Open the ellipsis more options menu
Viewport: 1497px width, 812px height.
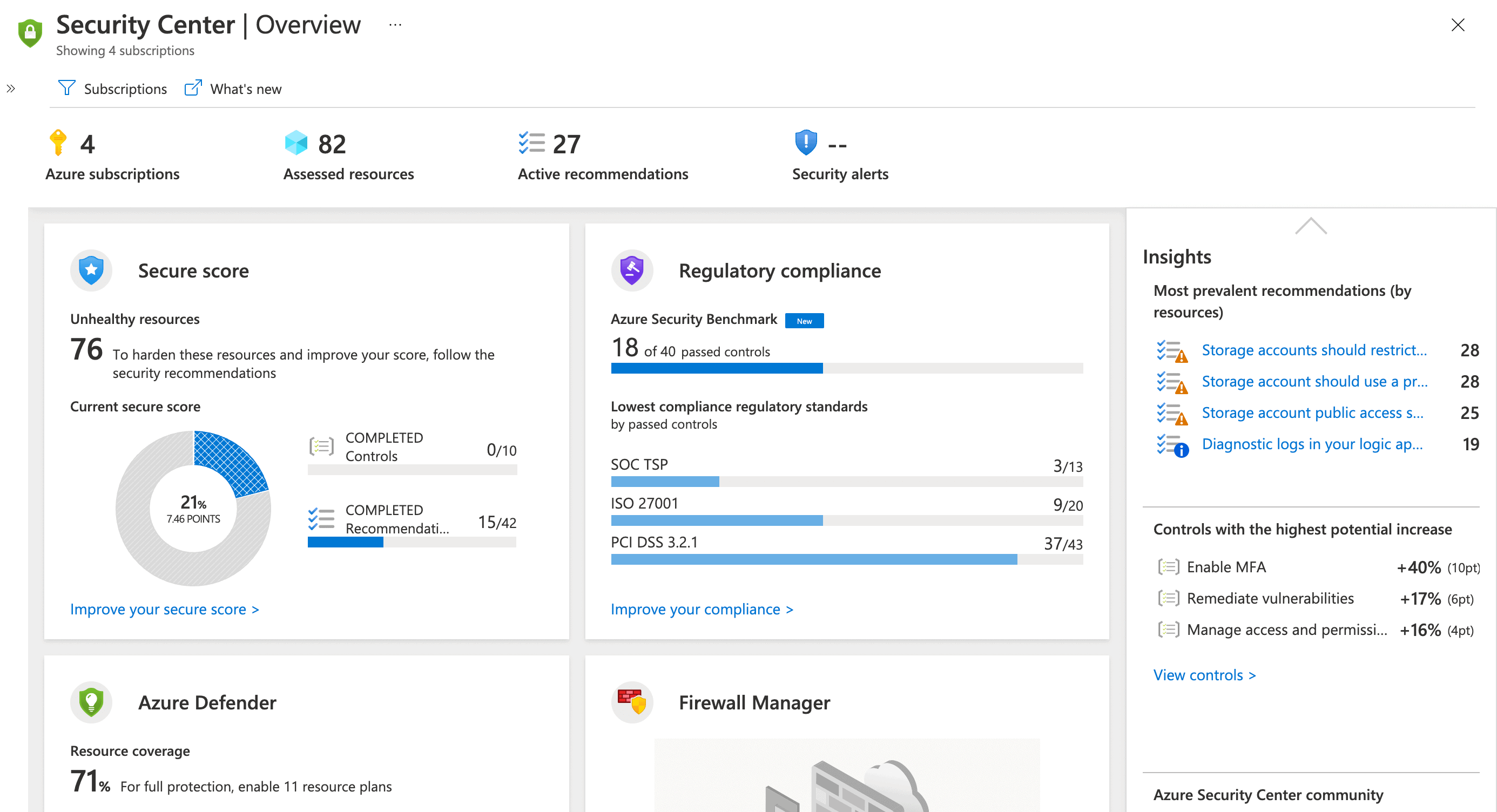click(x=395, y=25)
